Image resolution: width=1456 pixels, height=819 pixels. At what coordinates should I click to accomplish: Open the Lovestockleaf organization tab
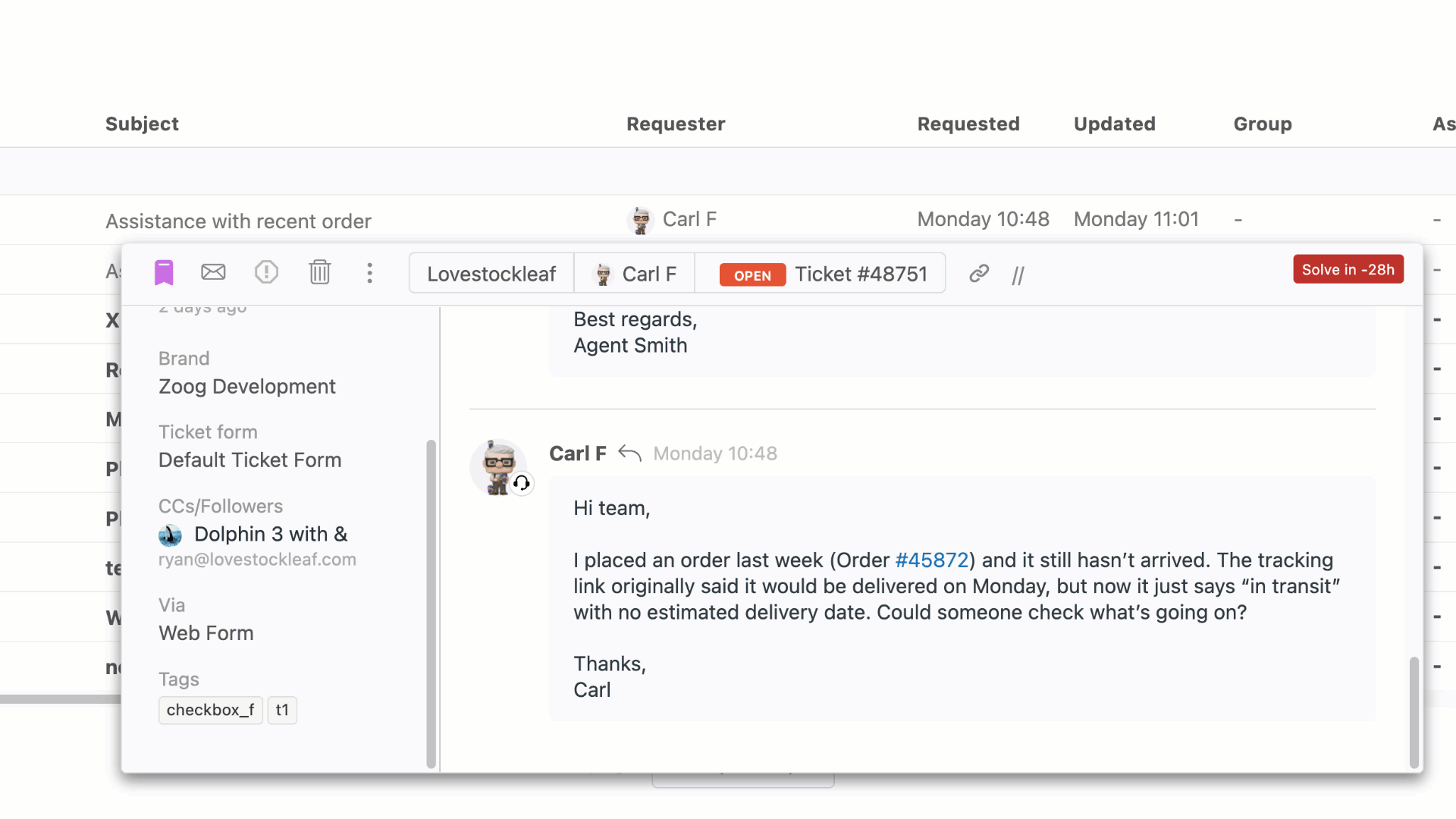pos(491,274)
